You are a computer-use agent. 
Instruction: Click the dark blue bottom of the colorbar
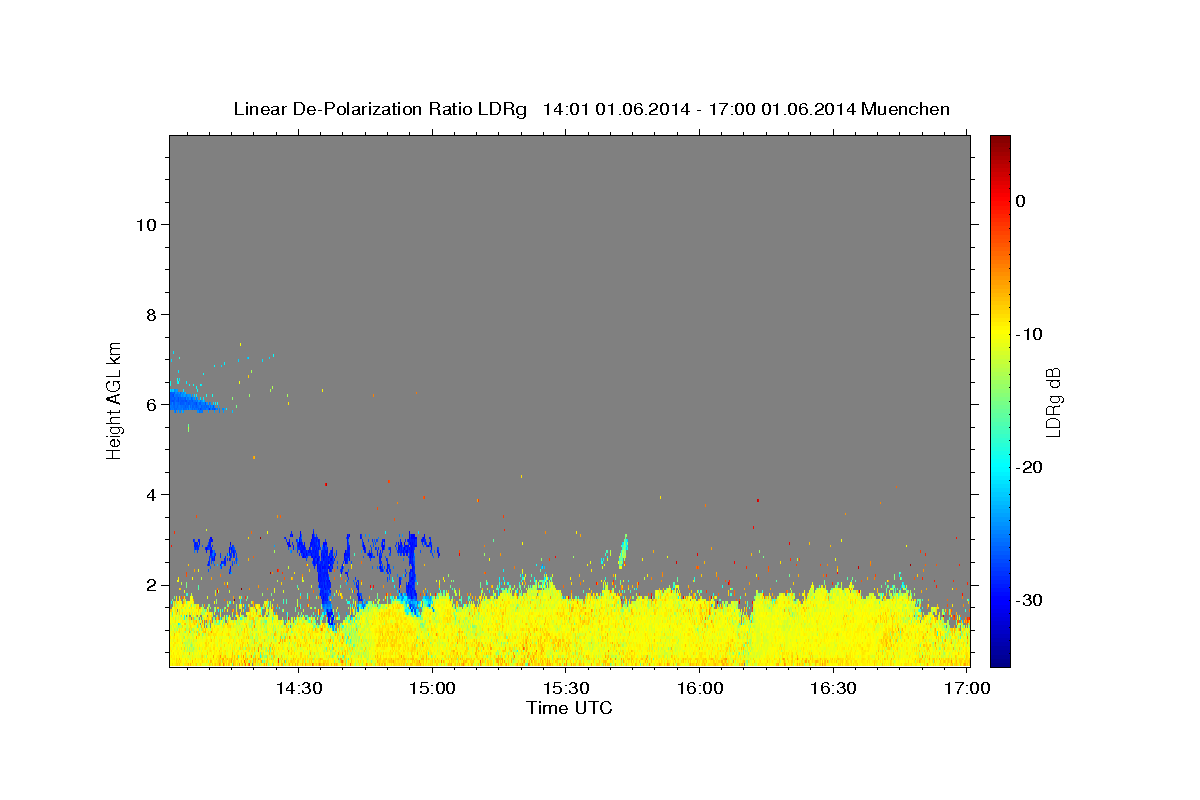(1000, 657)
